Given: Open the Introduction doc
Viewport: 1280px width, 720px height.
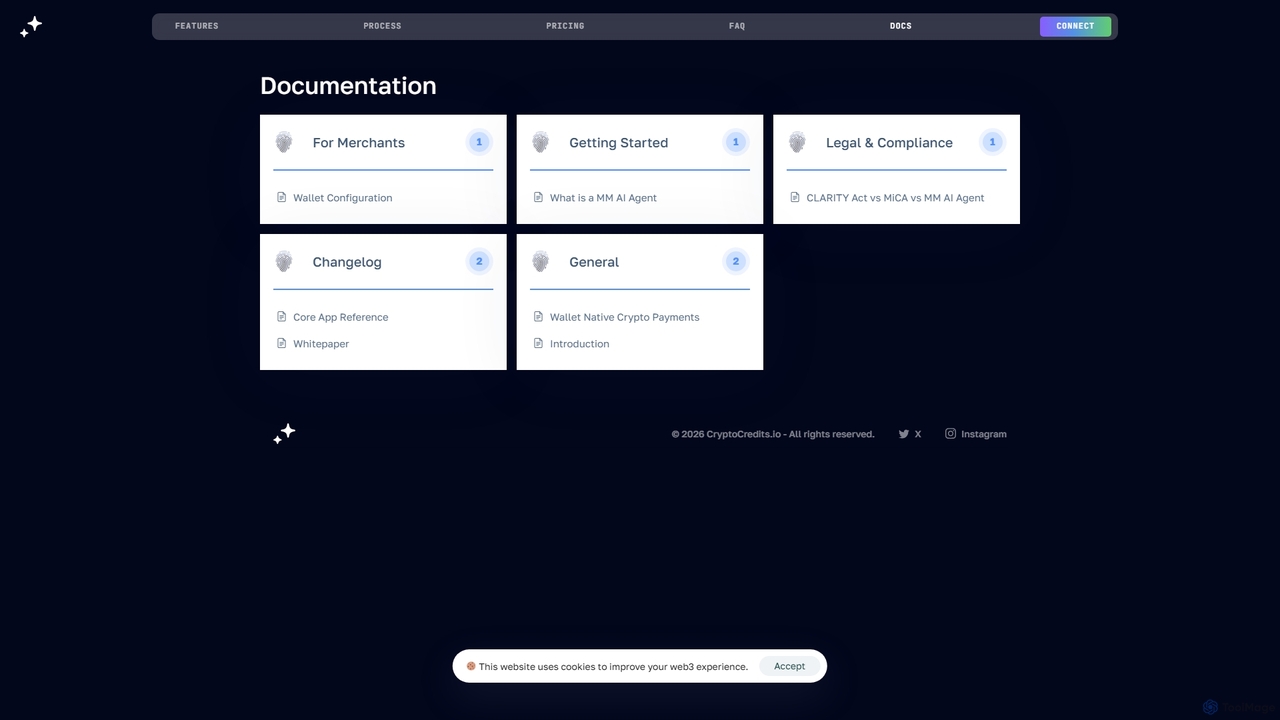Looking at the screenshot, I should [579, 344].
